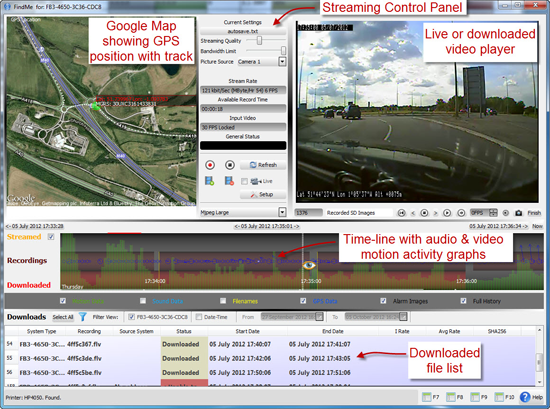
Task: Refresh the streaming control panel
Action: pos(263,165)
